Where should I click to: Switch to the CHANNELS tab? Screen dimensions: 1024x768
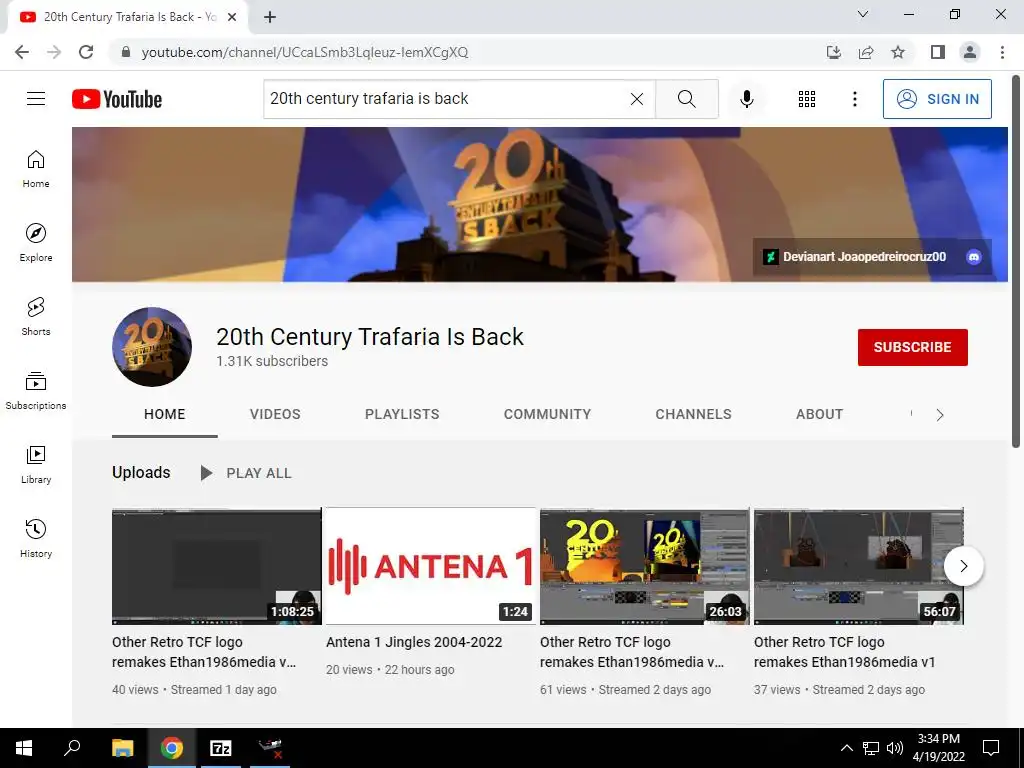(694, 415)
